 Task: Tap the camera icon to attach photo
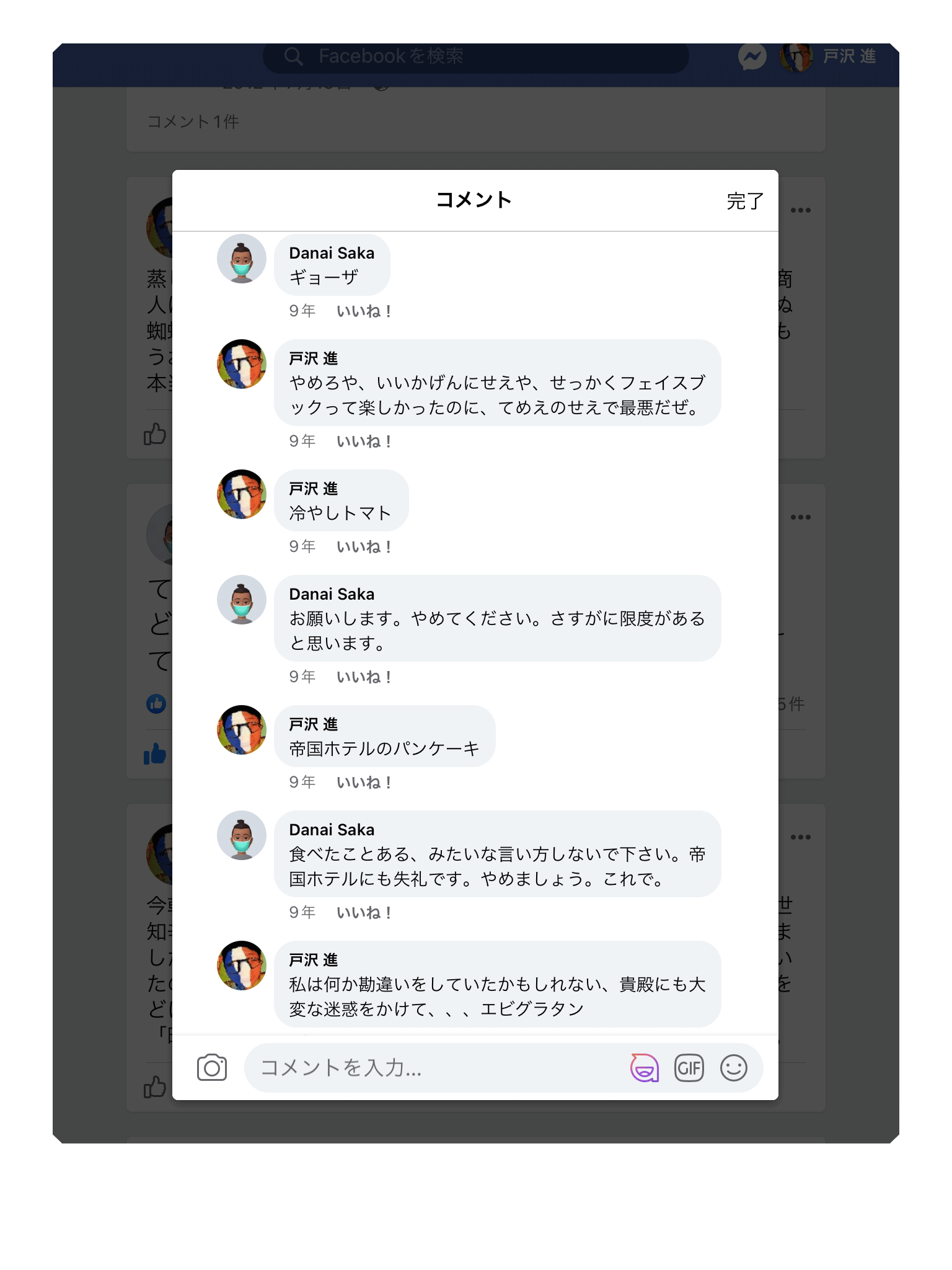click(x=212, y=1067)
